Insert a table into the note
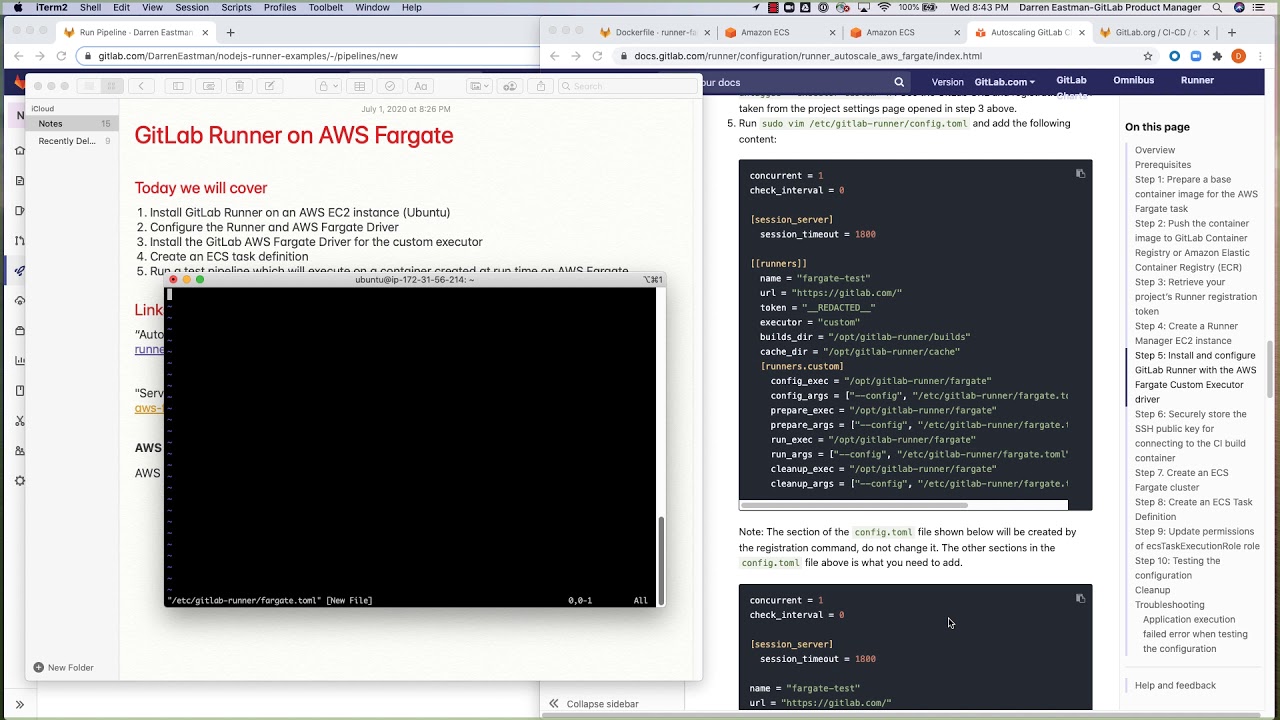 359,86
